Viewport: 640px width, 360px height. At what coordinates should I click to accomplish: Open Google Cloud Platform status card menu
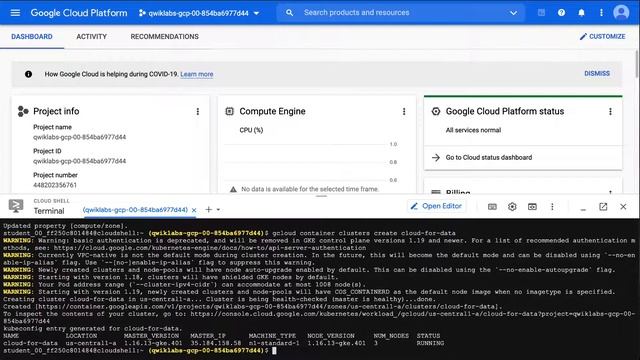coord(610,111)
